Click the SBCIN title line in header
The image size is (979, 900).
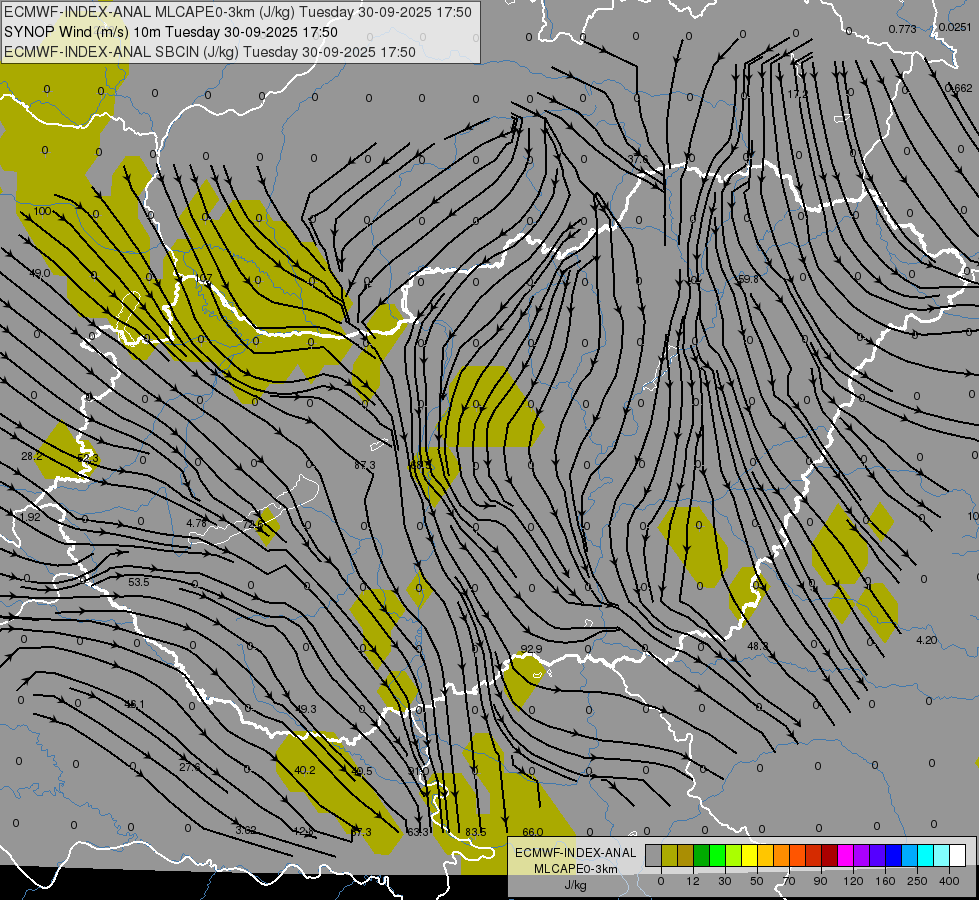pyautogui.click(x=210, y=52)
